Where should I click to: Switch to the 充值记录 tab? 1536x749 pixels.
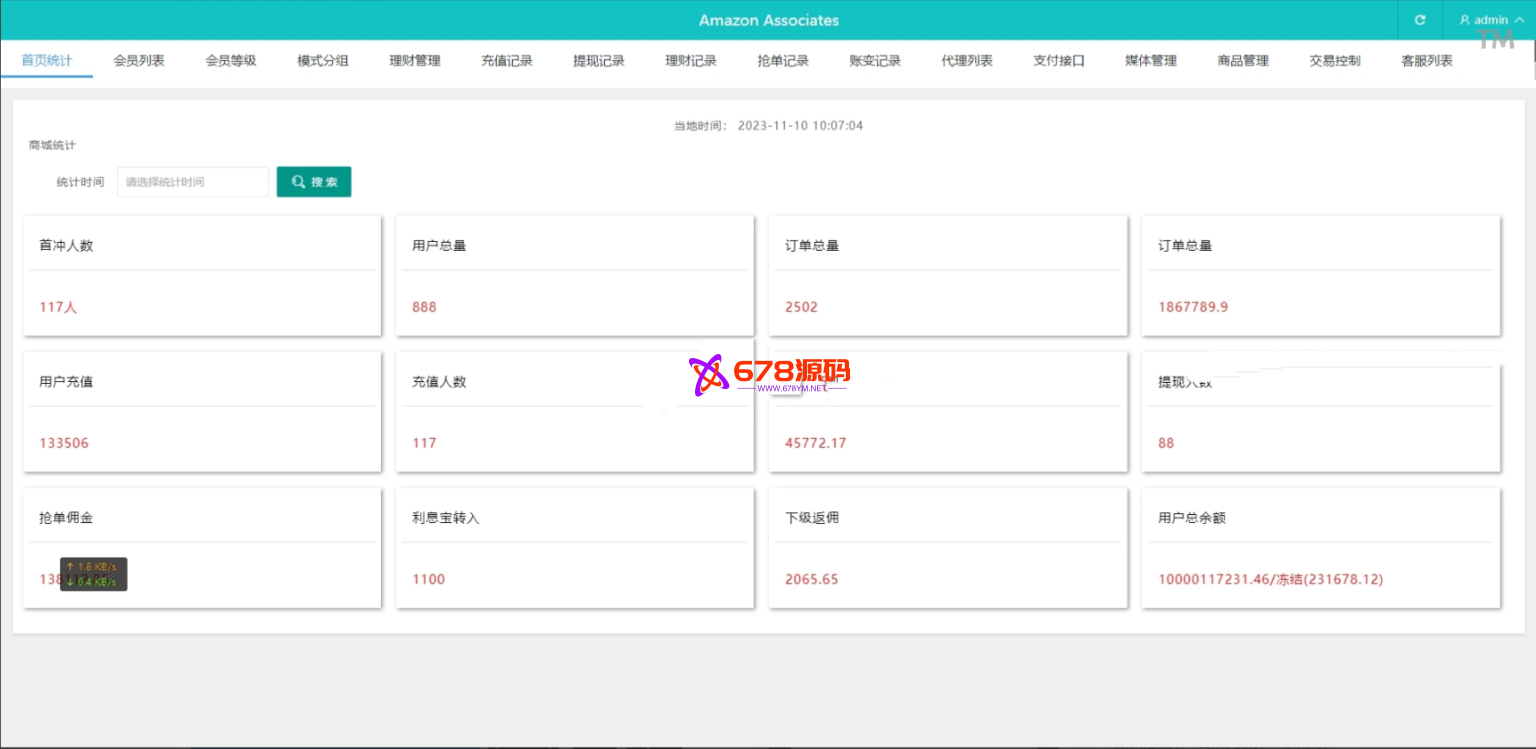coord(507,61)
